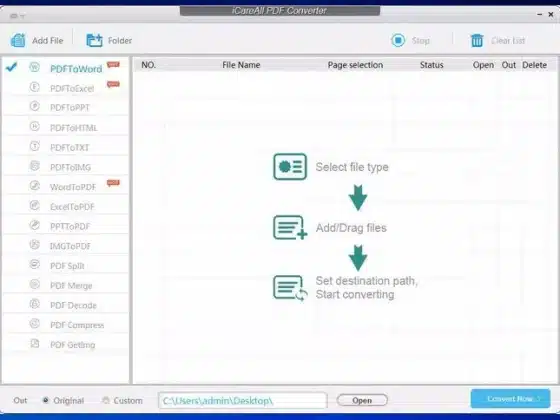Click the Page selection column header

pyautogui.click(x=355, y=65)
